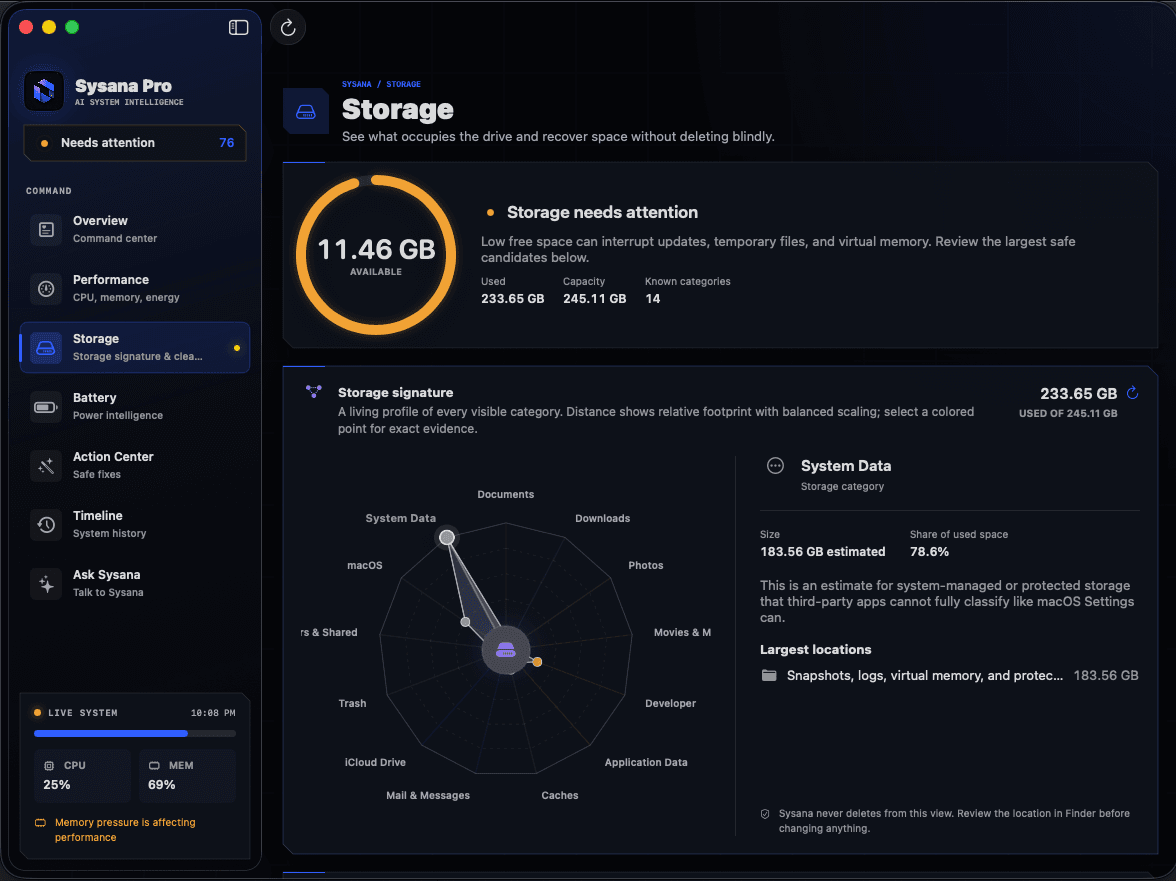Click the Trash radar label

coord(352,703)
